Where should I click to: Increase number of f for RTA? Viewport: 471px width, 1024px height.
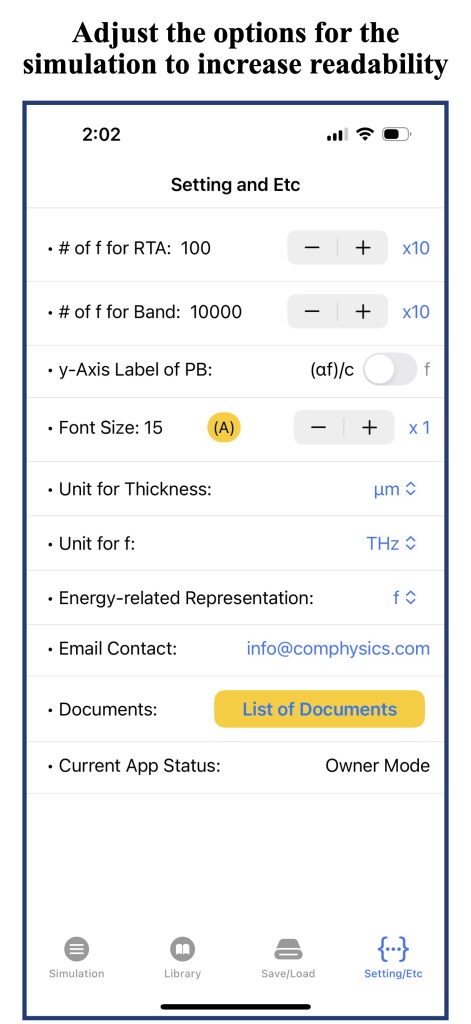click(x=363, y=248)
